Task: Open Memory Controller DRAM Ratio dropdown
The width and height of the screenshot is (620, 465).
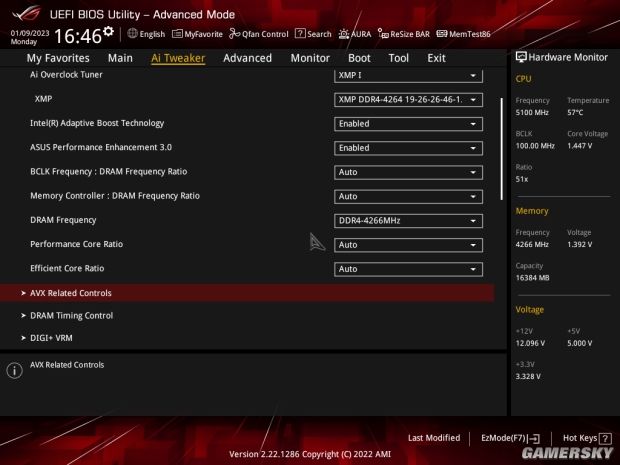Action: (x=408, y=197)
